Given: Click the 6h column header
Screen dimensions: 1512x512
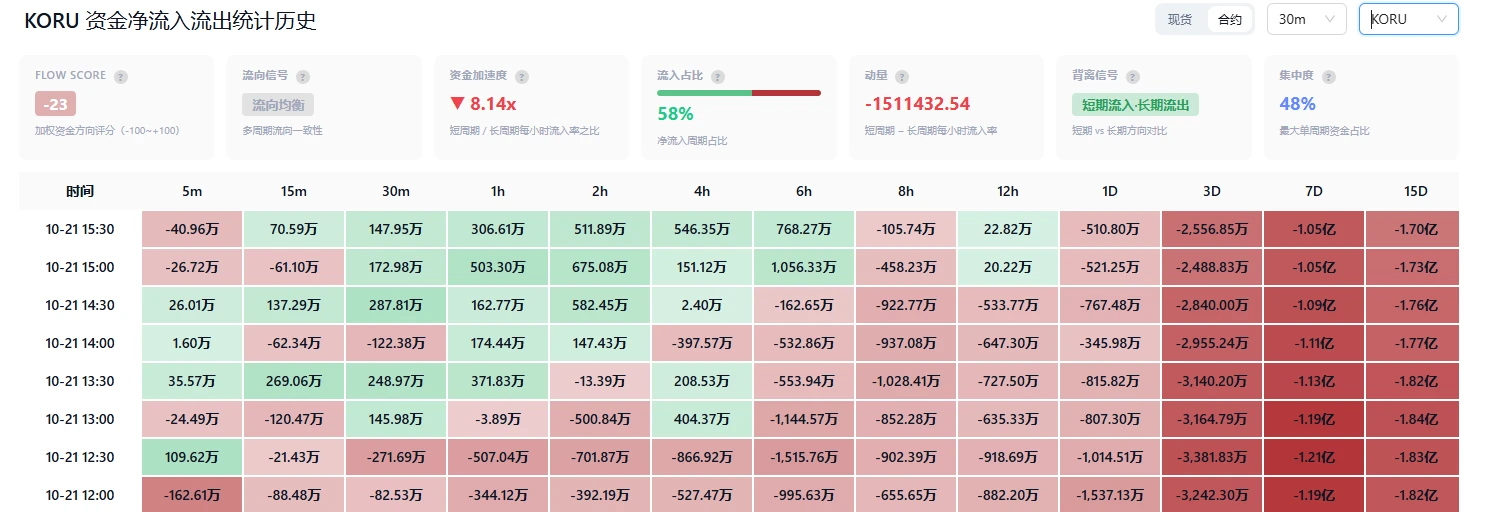Looking at the screenshot, I should tap(804, 191).
